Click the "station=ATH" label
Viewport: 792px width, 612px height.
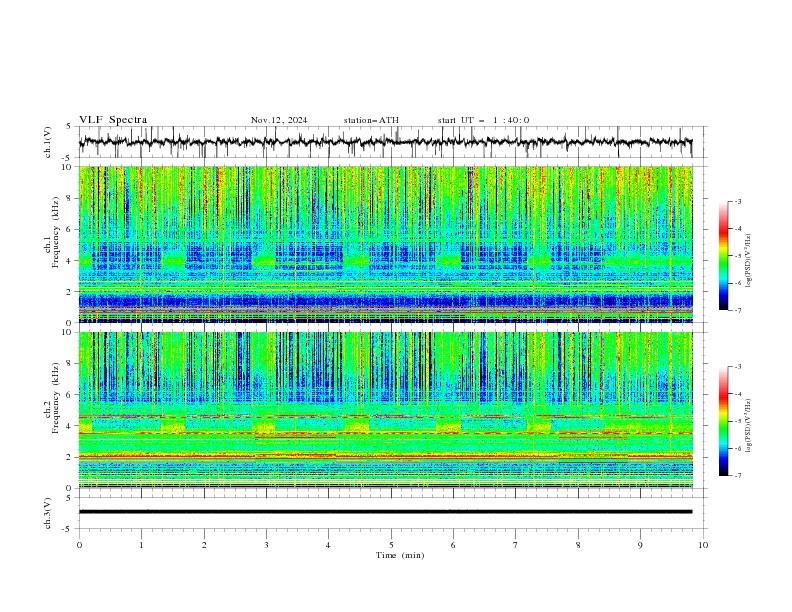pyautogui.click(x=371, y=120)
